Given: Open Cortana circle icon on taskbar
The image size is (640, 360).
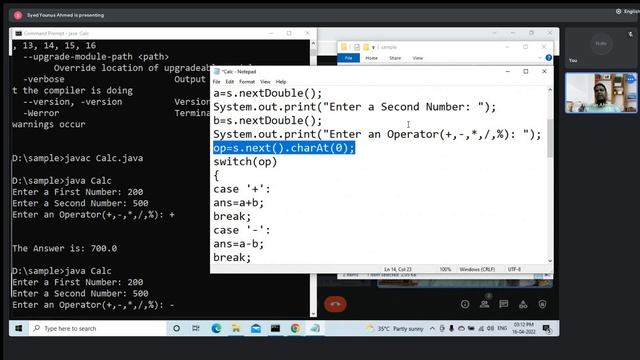Looking at the screenshot, I should pyautogui.click(x=176, y=328).
